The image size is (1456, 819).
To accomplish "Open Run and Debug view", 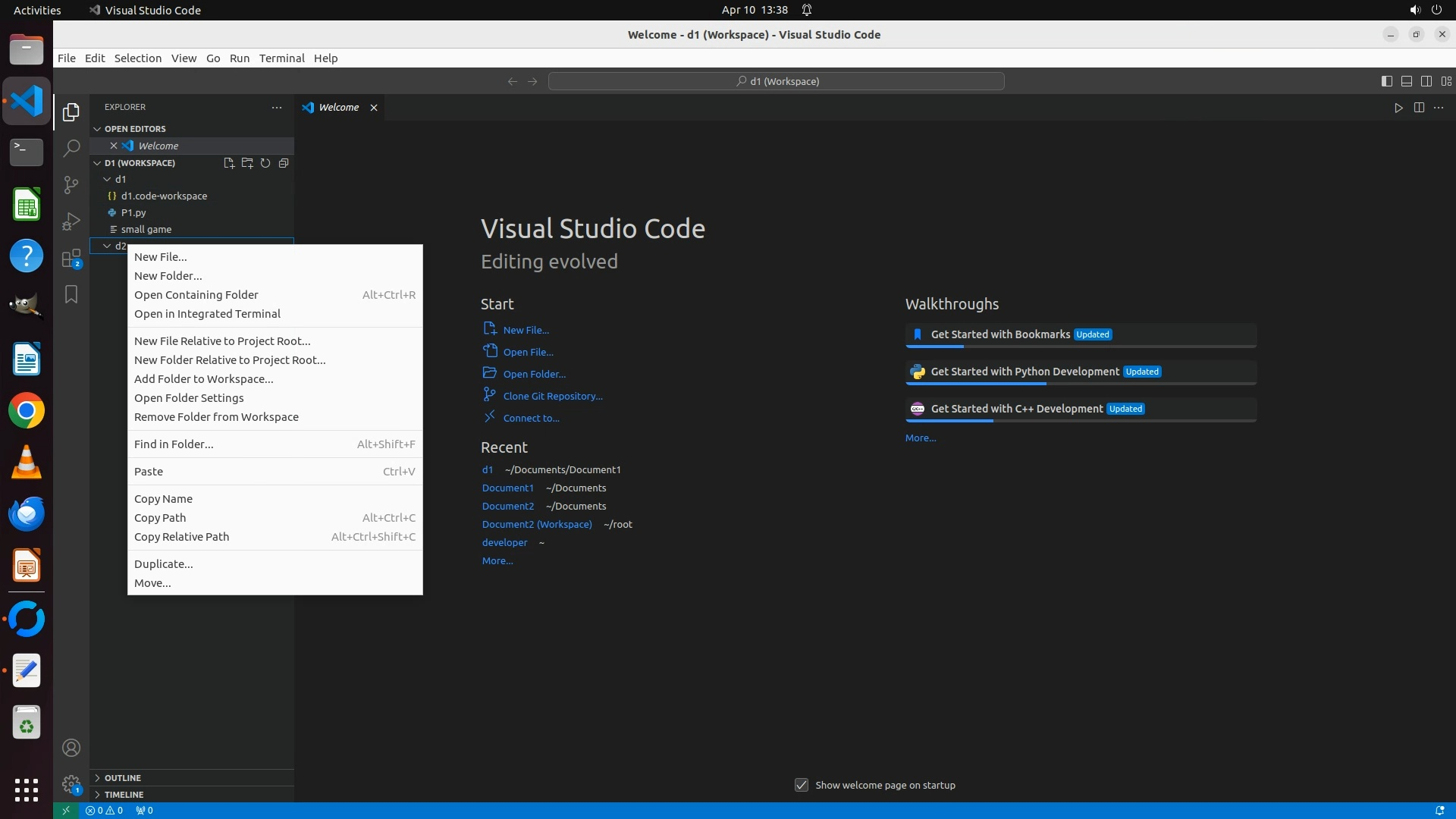I will pos(71,221).
